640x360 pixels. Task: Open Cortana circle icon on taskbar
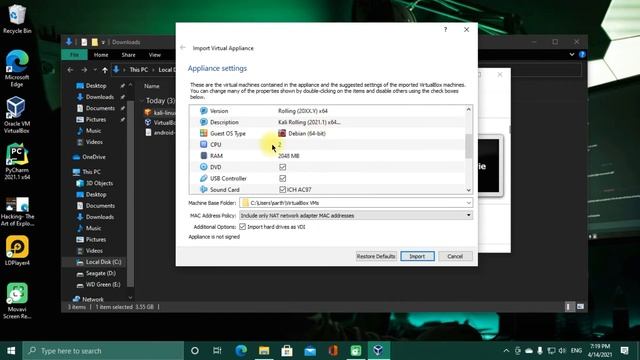coord(195,351)
